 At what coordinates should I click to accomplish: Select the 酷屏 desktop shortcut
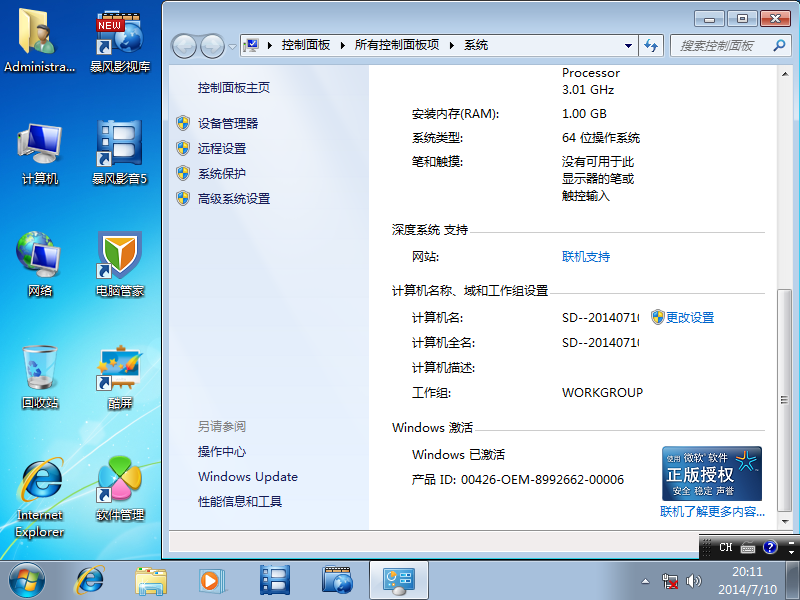click(120, 378)
